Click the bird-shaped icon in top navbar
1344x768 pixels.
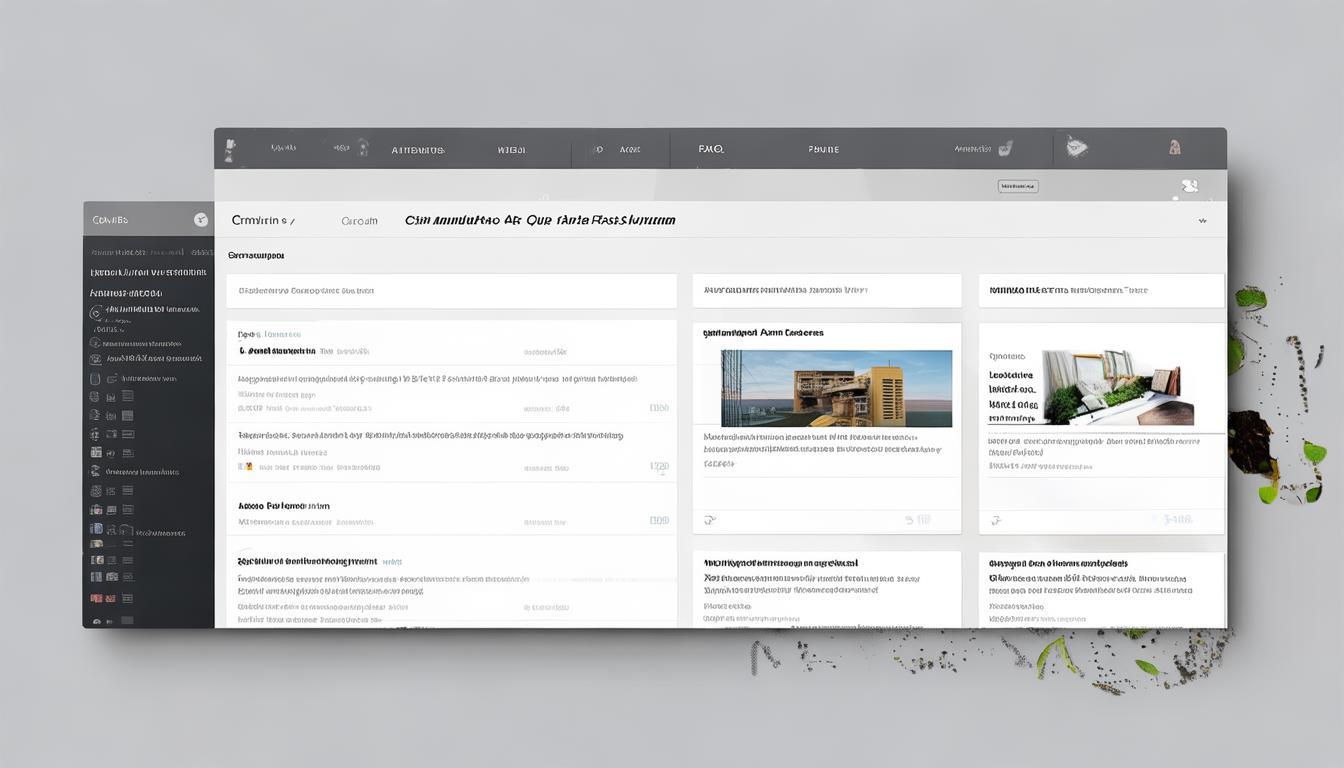click(x=1076, y=148)
